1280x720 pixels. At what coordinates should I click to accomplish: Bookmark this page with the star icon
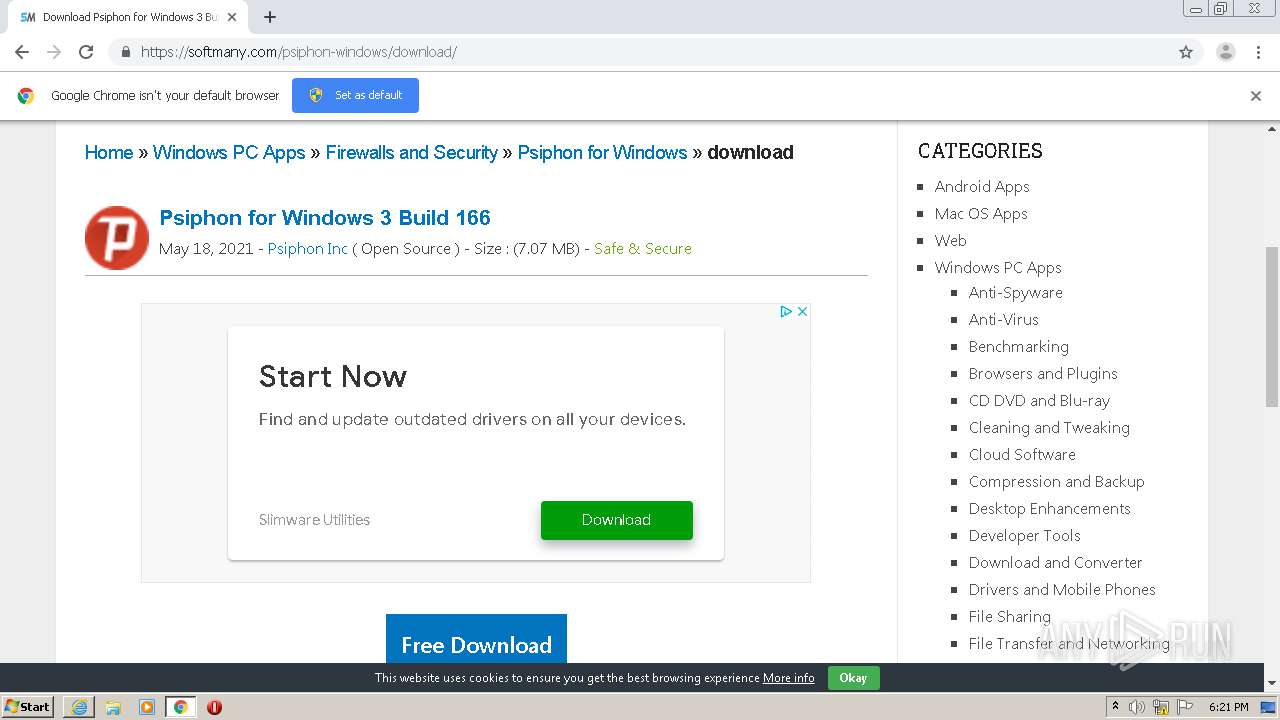[x=1186, y=52]
